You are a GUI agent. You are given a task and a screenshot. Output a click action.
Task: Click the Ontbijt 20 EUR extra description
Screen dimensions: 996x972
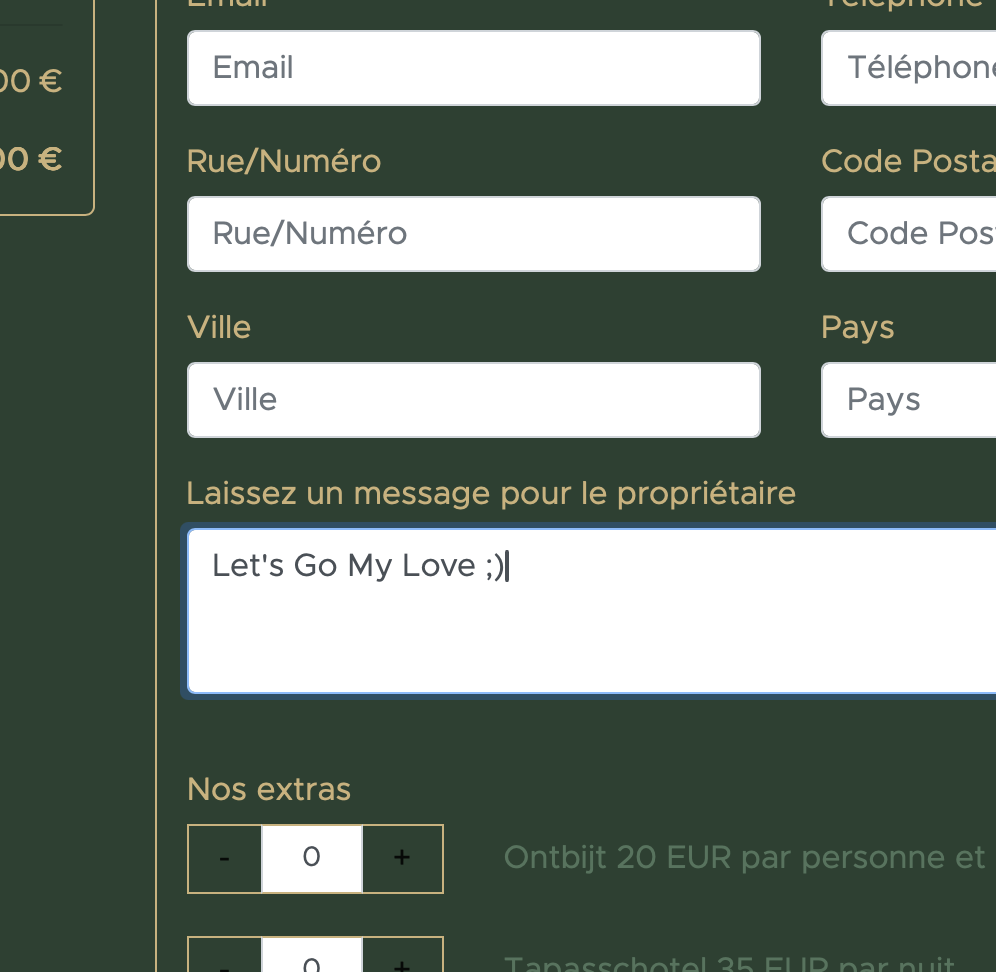pos(744,858)
